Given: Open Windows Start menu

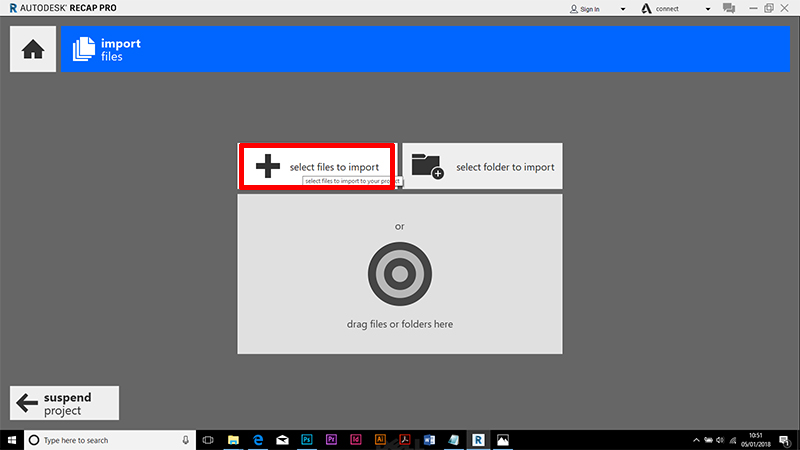Looking at the screenshot, I should [11, 440].
